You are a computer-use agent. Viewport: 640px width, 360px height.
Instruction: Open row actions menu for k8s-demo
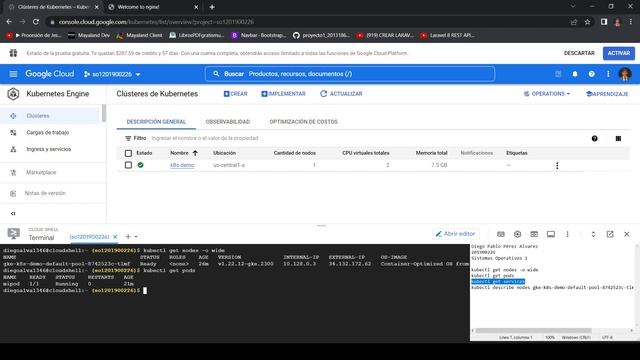coord(557,166)
